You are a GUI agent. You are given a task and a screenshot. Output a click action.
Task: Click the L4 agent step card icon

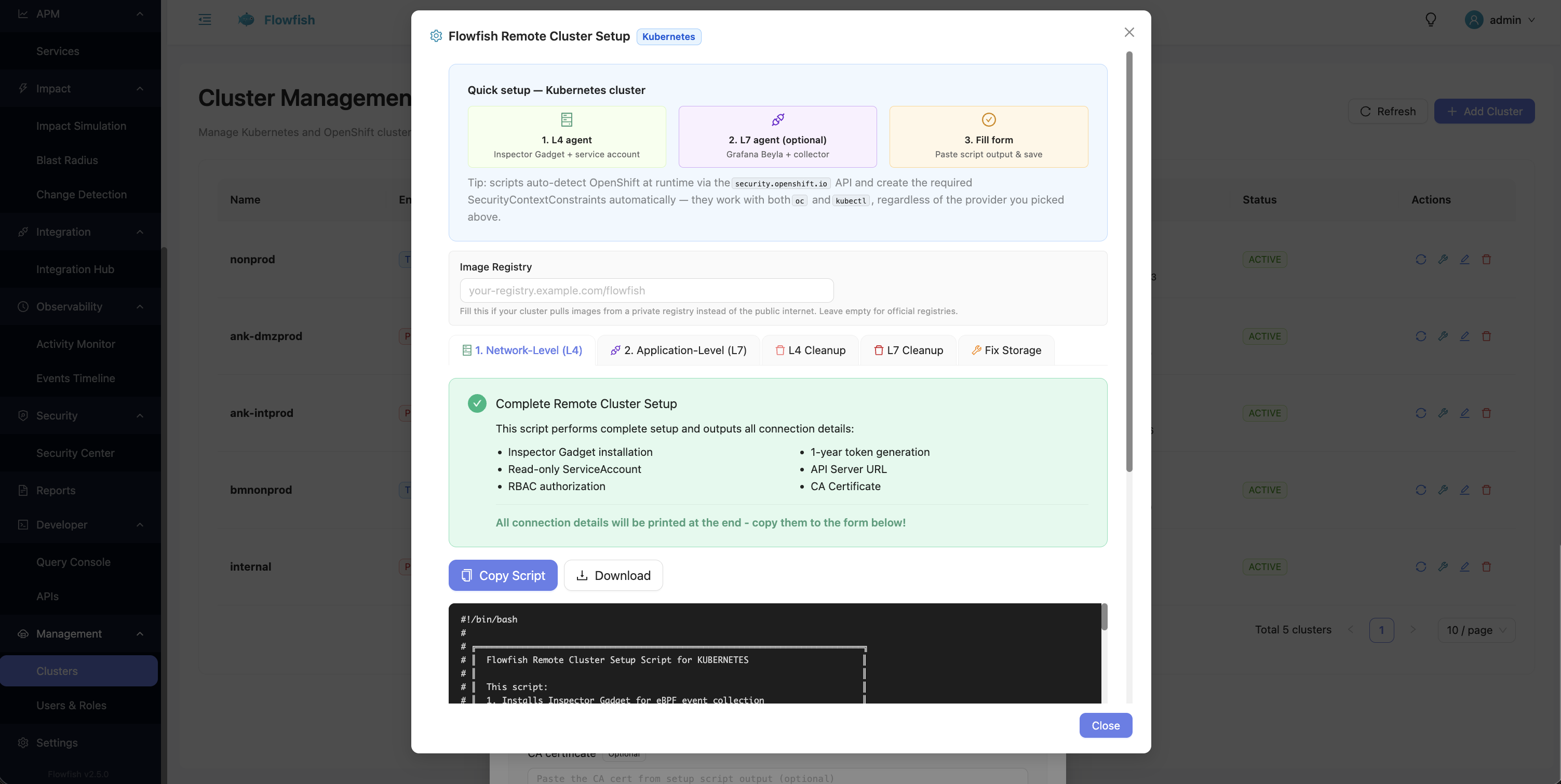(x=567, y=119)
